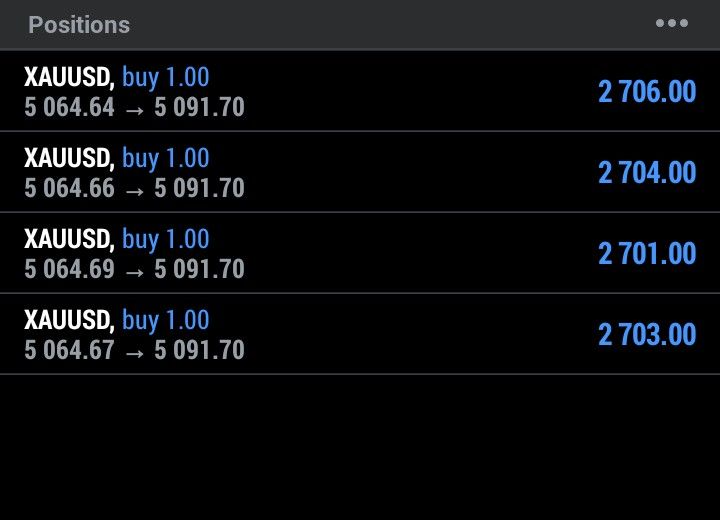Screen dimensions: 720x520
Task: Select the 5 064.67 entry price
Action: [69, 350]
